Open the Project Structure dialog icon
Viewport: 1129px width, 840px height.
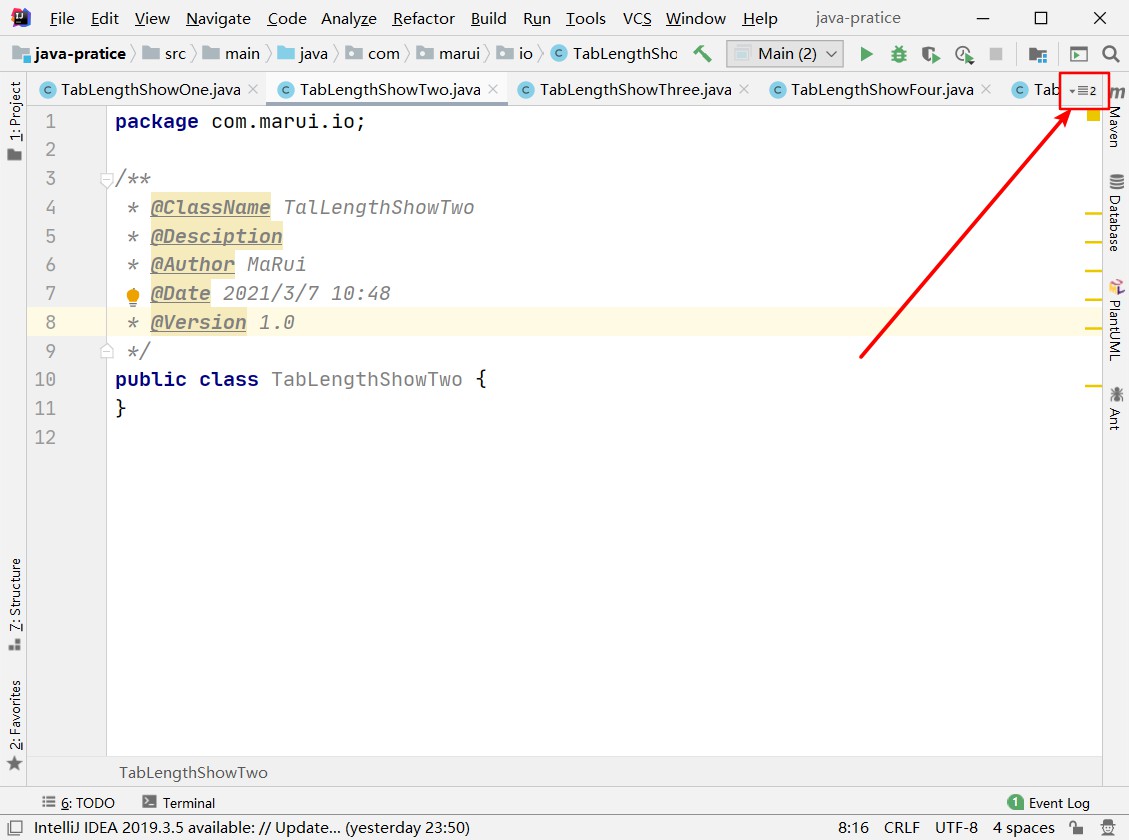tap(1038, 54)
